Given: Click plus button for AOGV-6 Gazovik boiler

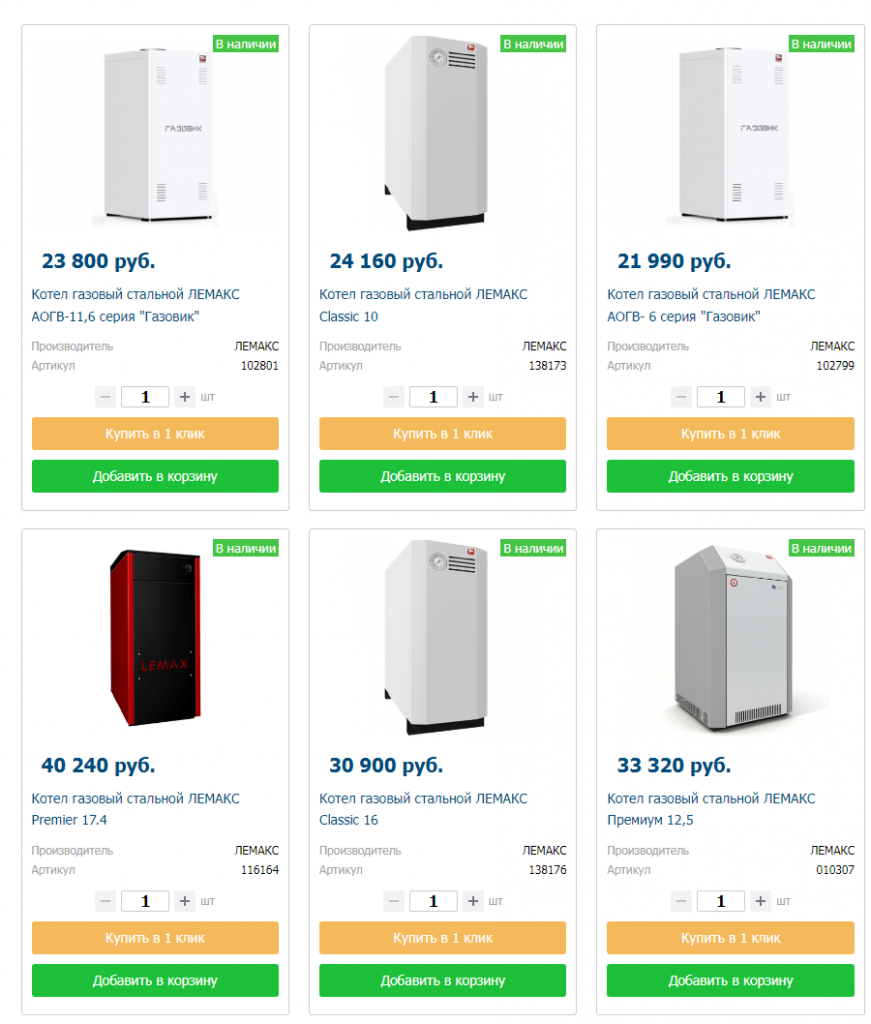Looking at the screenshot, I should [x=760, y=396].
